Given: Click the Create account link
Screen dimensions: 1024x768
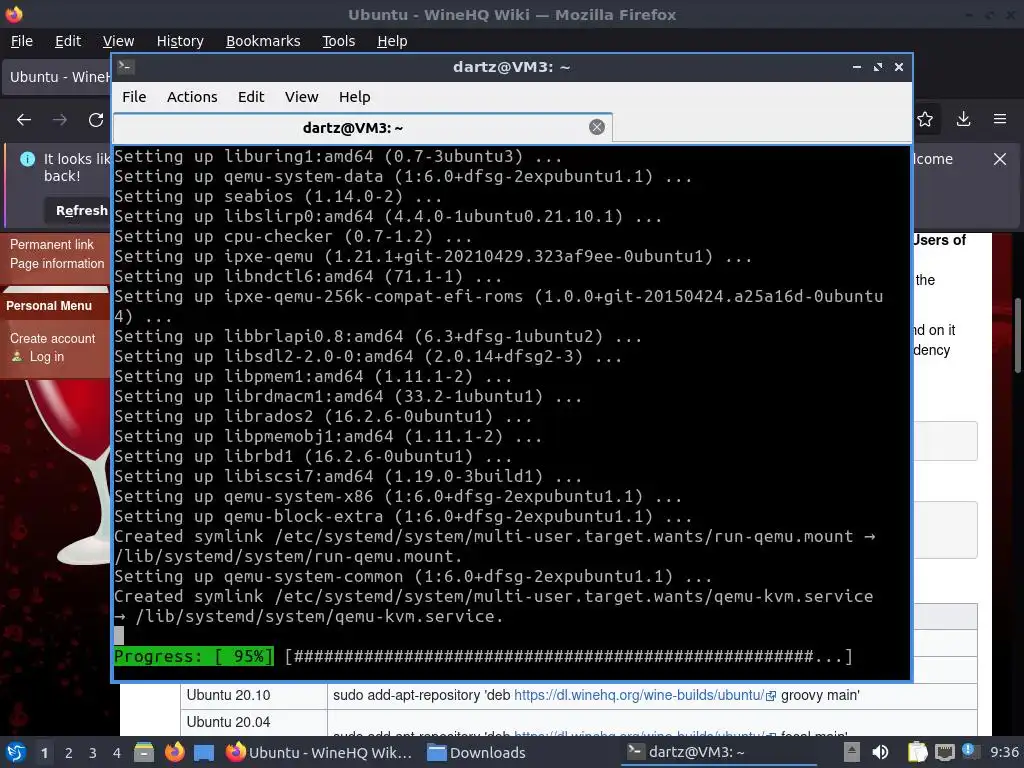Looking at the screenshot, I should point(52,338).
